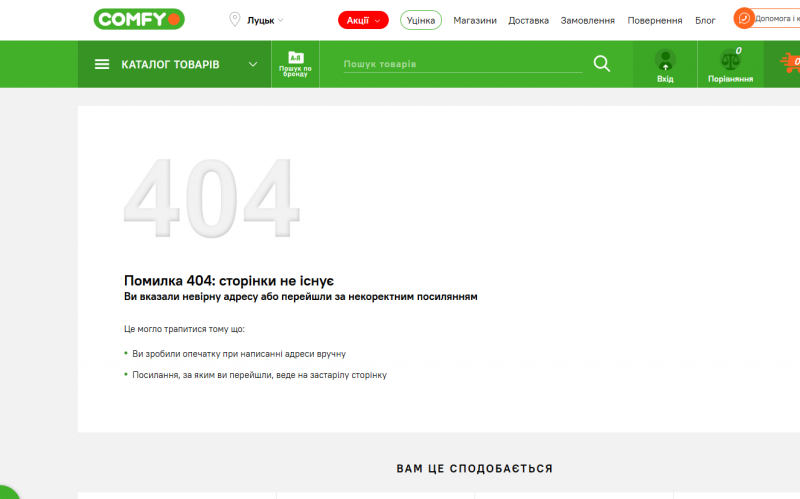The height and width of the screenshot is (499, 800).
Task: Expand the Луцьк city selector
Action: 265,20
